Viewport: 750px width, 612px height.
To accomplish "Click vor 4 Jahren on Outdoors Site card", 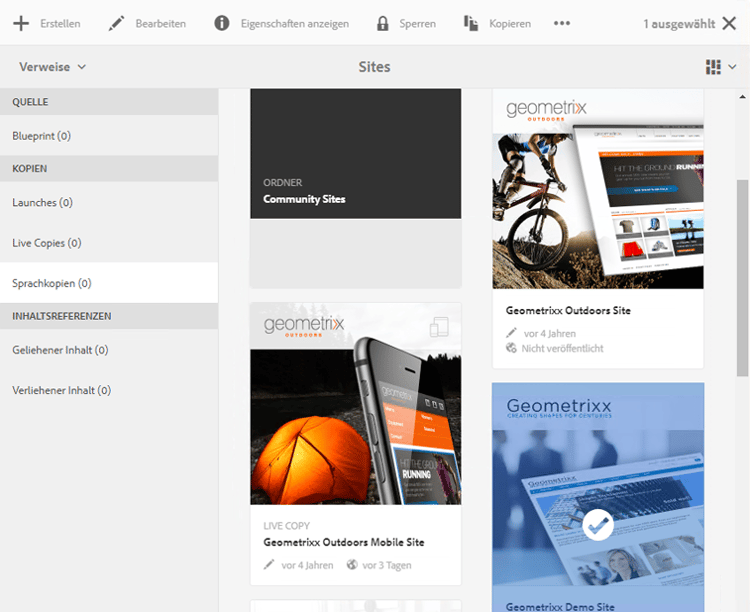I will coord(550,334).
